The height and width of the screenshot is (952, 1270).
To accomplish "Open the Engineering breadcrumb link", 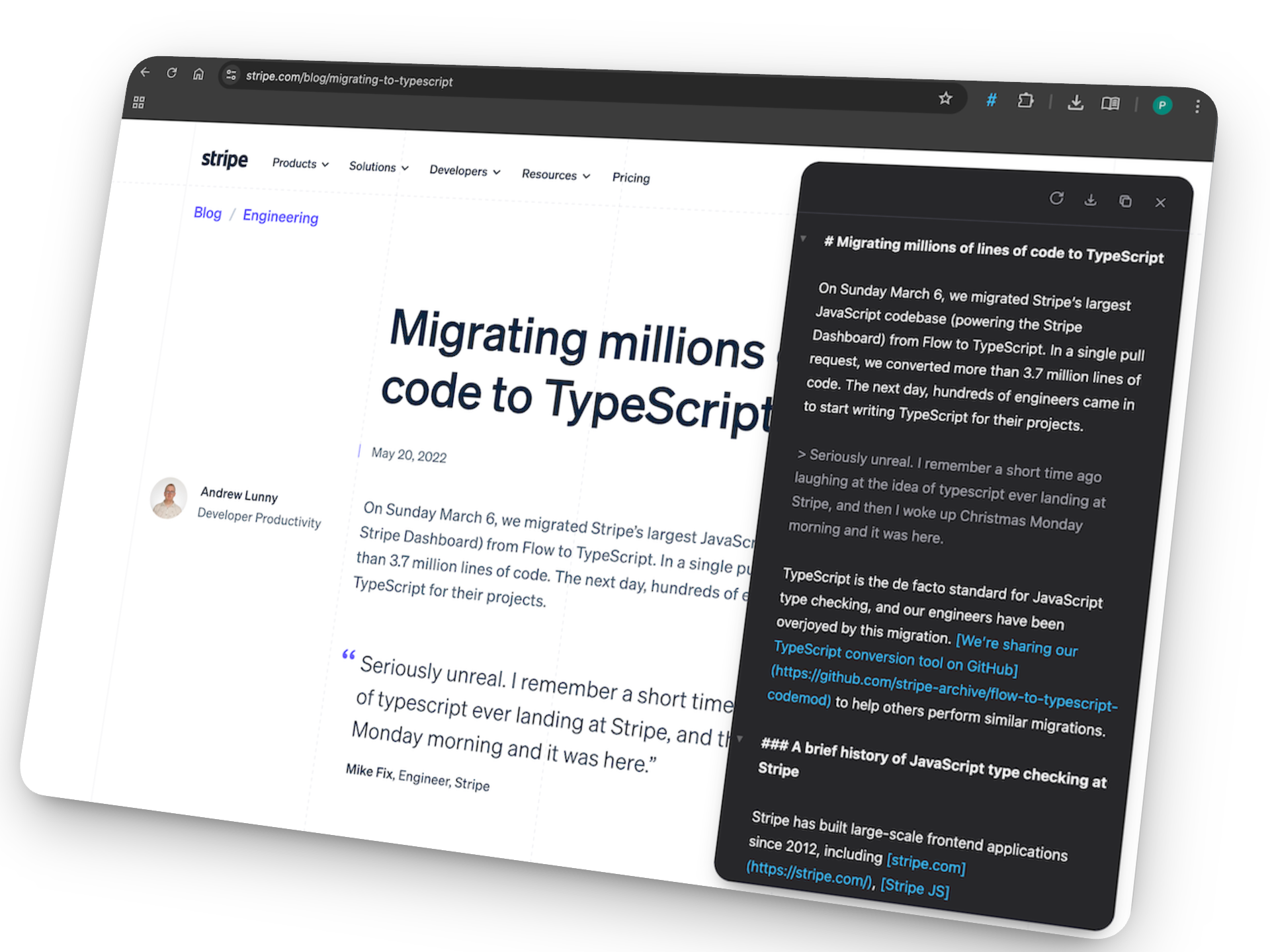I will pyautogui.click(x=280, y=216).
